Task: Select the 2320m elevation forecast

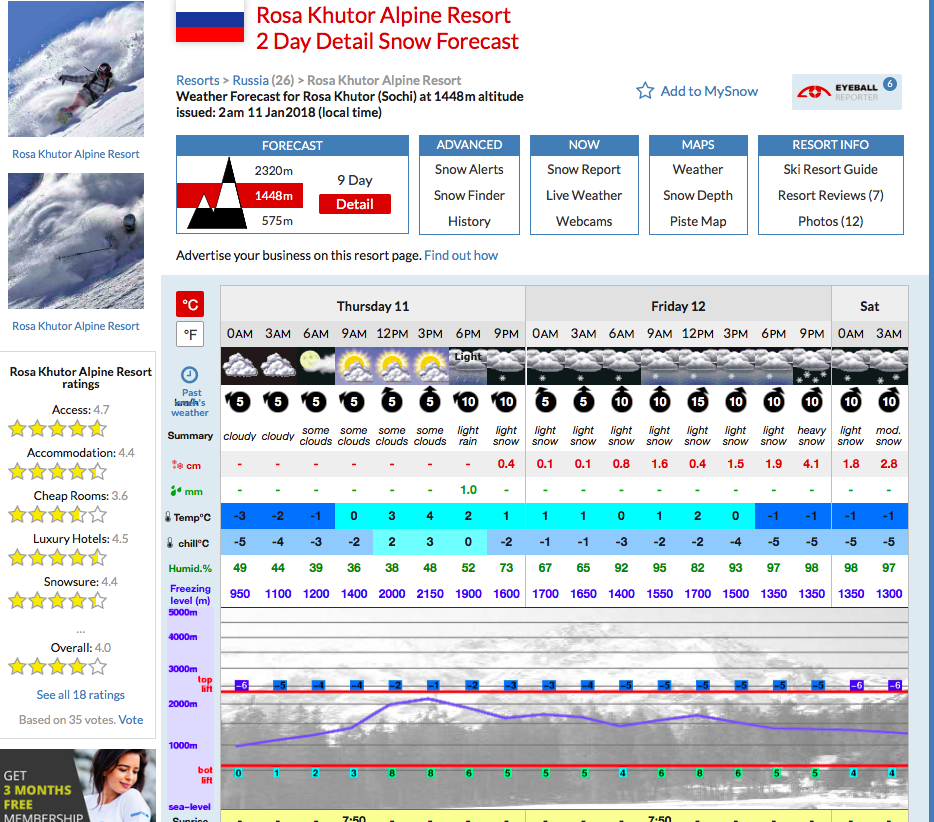Action: pyautogui.click(x=273, y=171)
